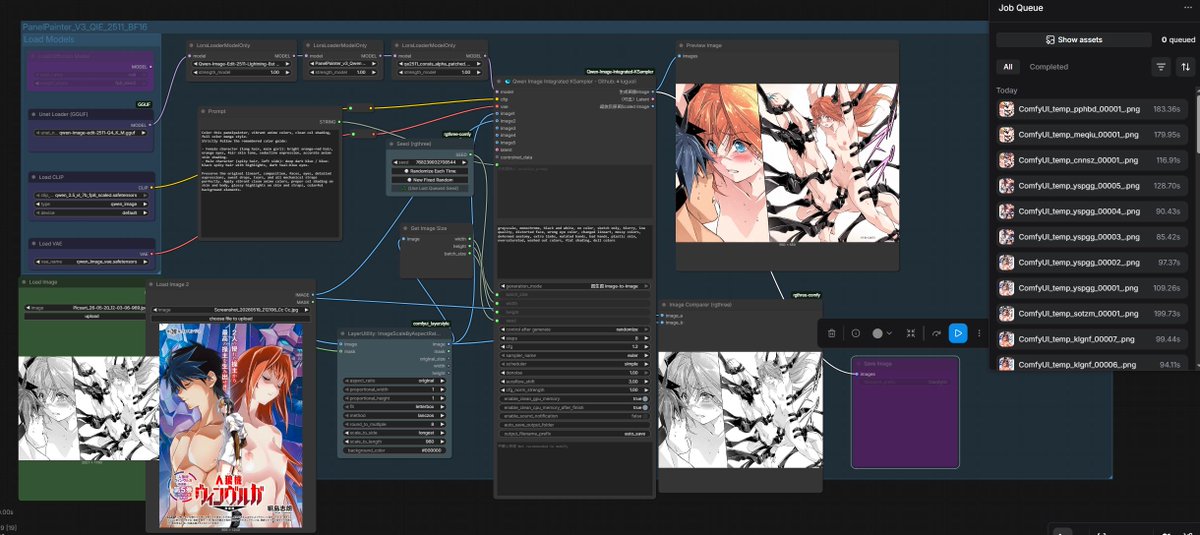This screenshot has height=535, width=1200.
Task: Open the job queue filter icon
Action: [1161, 67]
